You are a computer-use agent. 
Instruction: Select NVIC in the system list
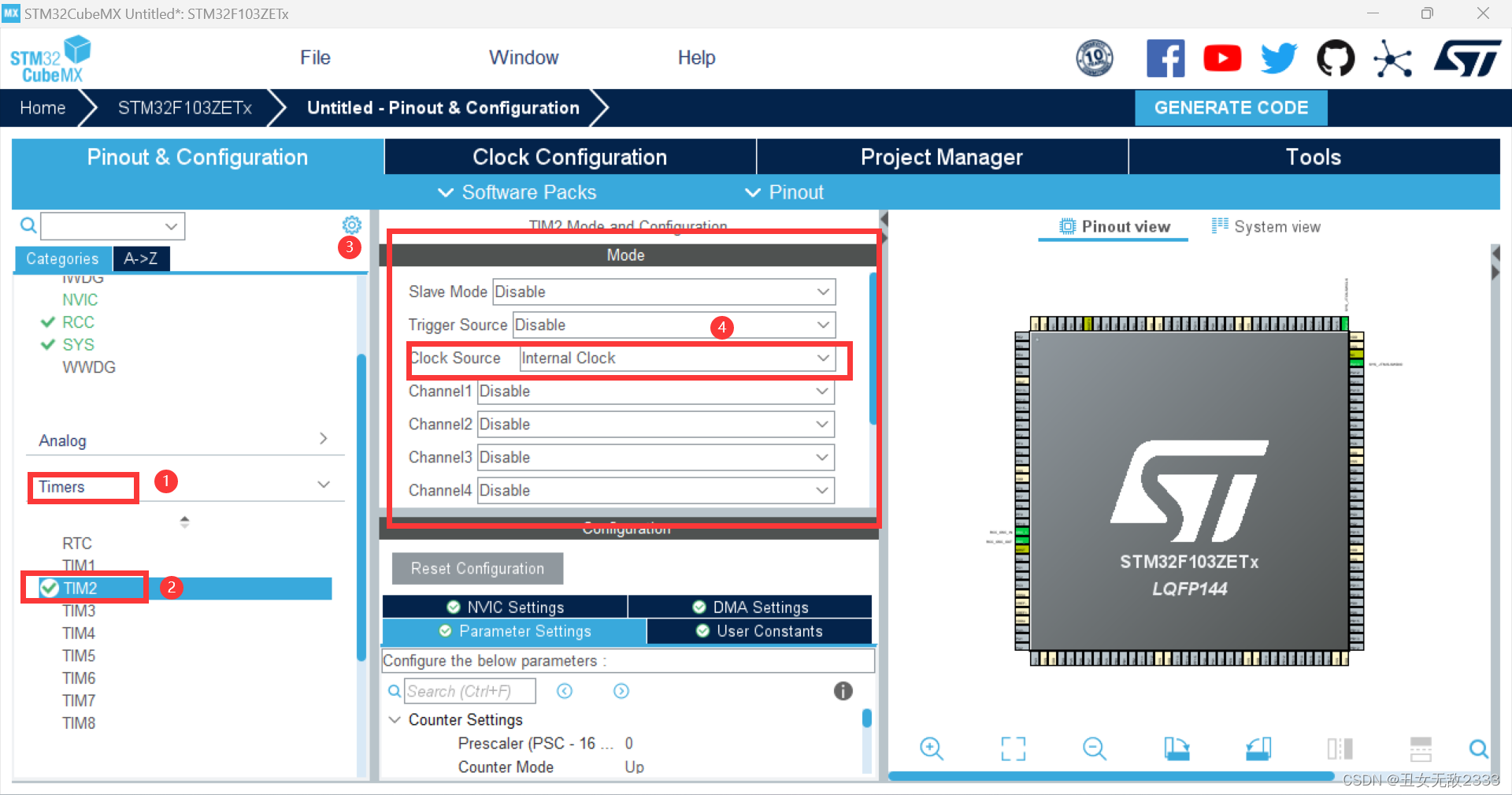click(x=80, y=299)
